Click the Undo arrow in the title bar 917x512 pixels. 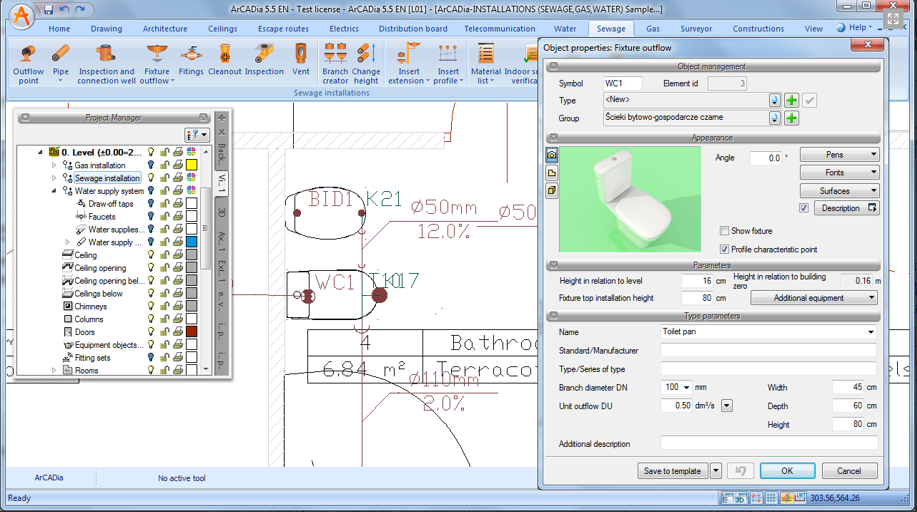coord(64,9)
